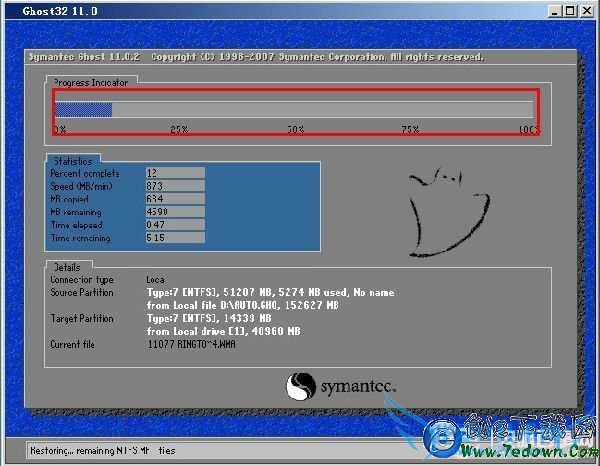Select the Time elapsed value 0:47
The height and width of the screenshot is (466, 600).
pos(175,225)
